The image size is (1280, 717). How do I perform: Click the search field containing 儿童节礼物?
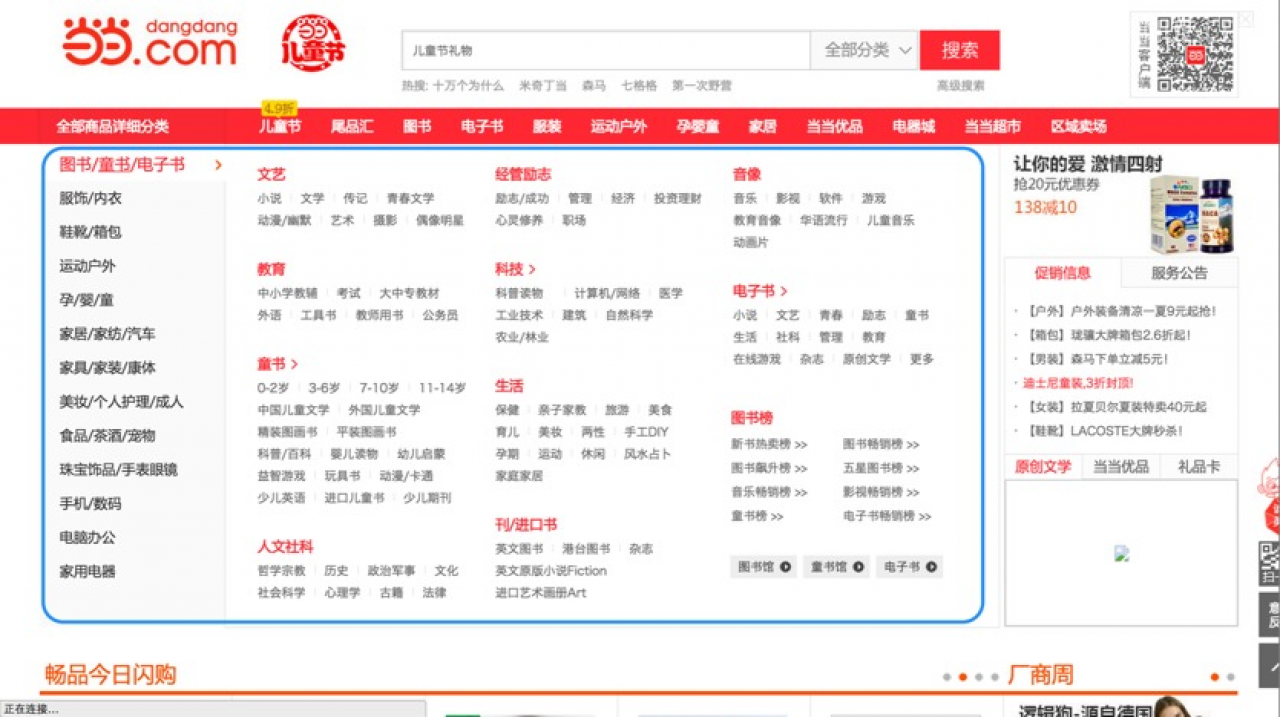coord(606,50)
